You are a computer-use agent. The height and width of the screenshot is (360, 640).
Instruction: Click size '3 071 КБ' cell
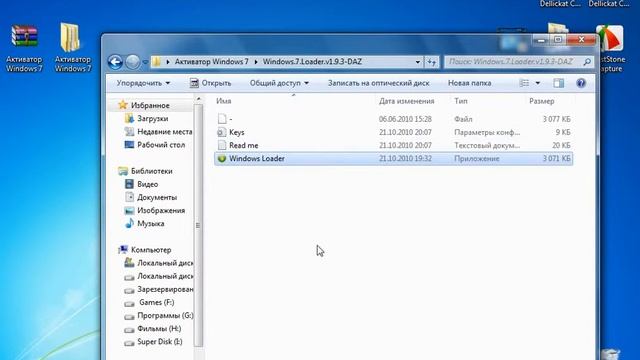(556, 158)
